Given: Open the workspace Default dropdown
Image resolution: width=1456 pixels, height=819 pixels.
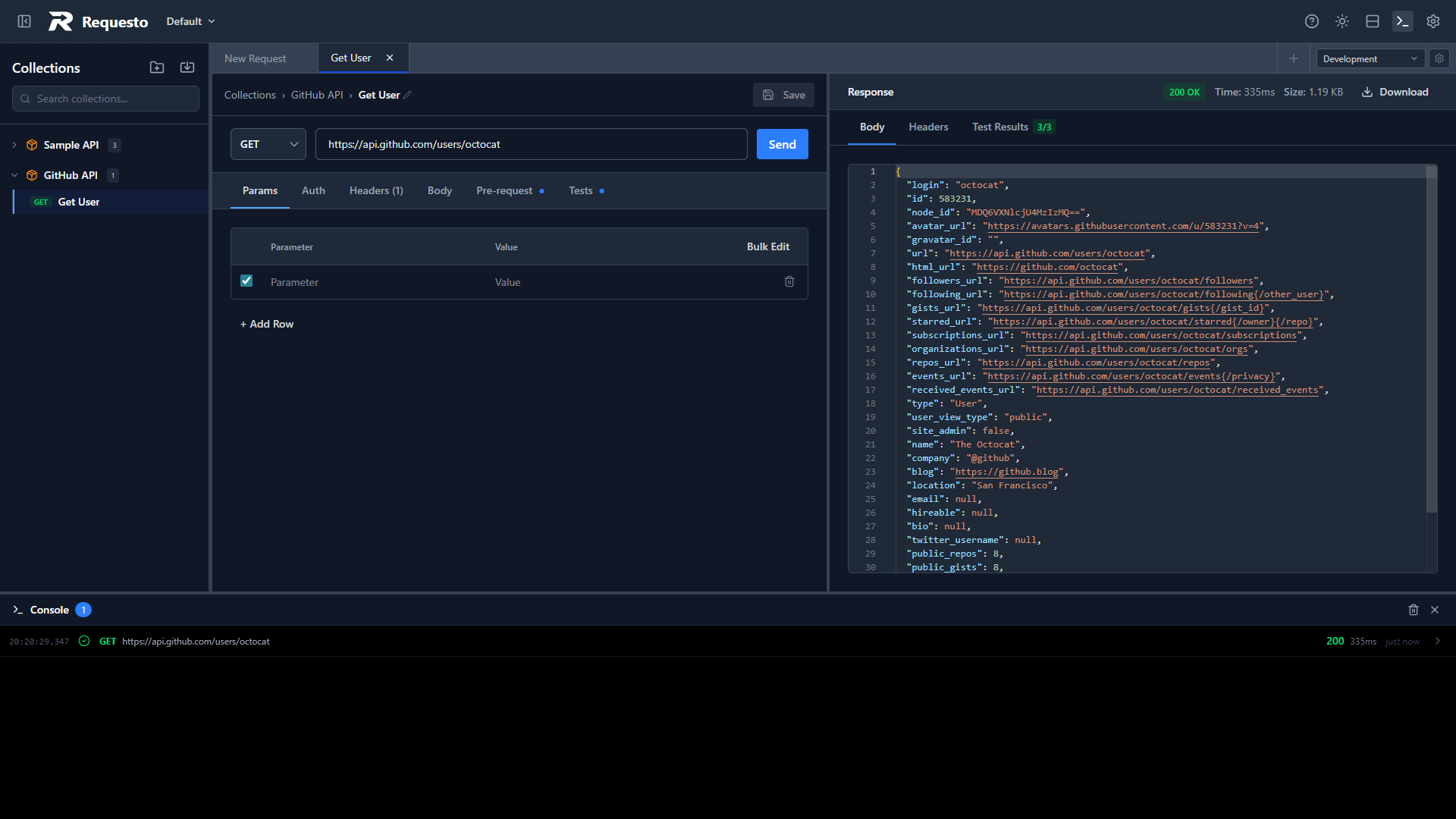Looking at the screenshot, I should [x=191, y=21].
